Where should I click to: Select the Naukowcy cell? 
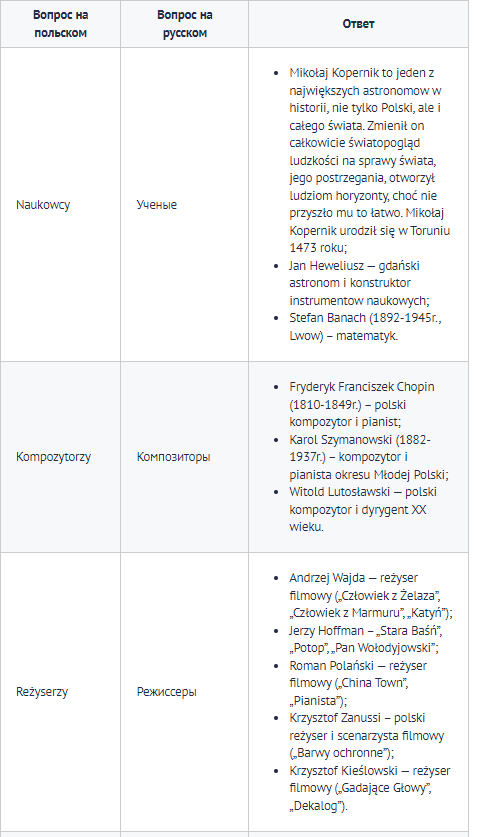coord(60,205)
